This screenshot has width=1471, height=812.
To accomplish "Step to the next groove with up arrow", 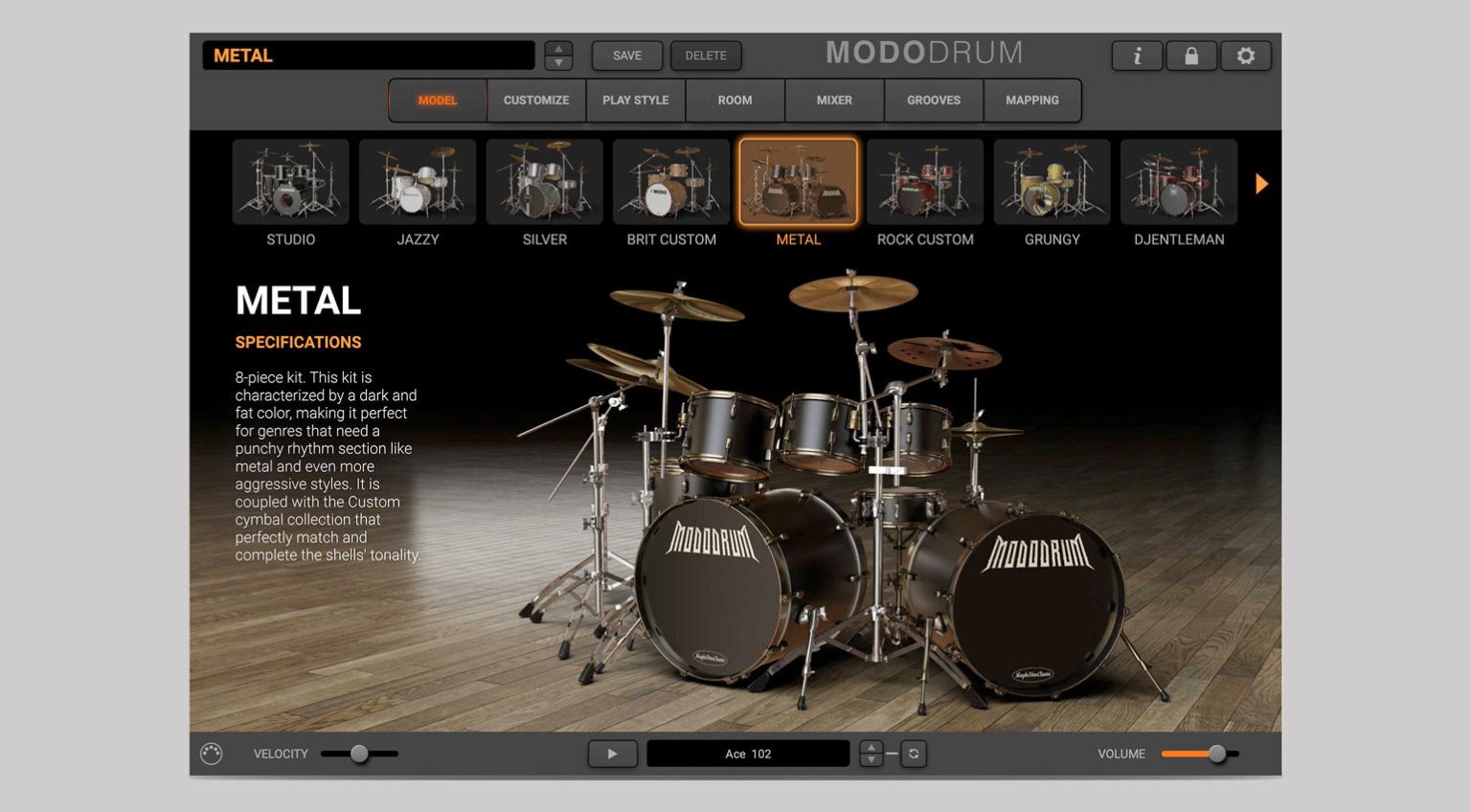I will click(x=871, y=747).
